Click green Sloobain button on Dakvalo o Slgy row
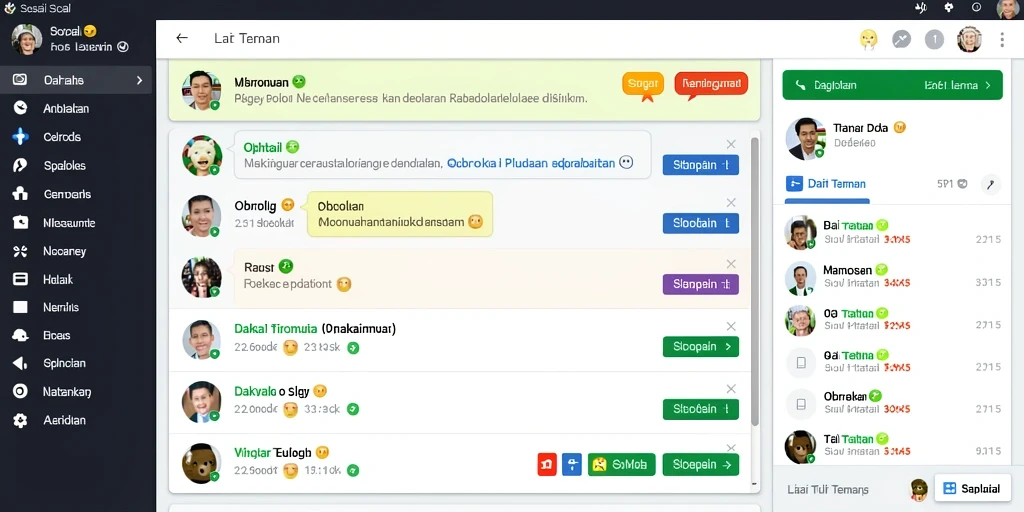 pyautogui.click(x=701, y=409)
